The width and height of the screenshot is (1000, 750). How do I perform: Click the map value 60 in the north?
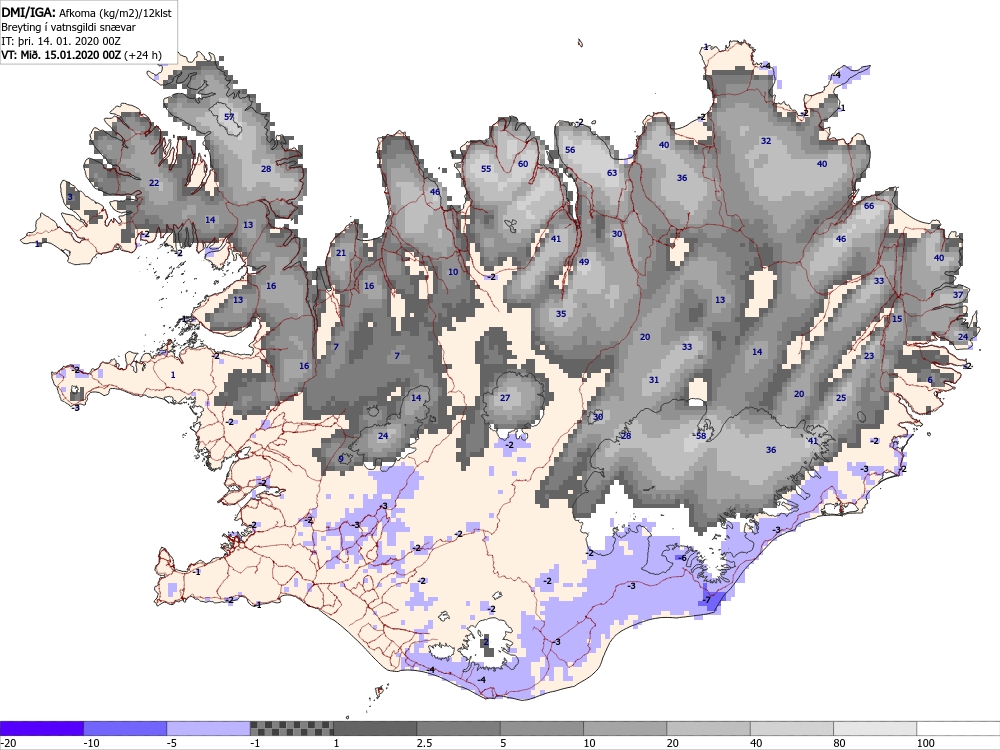click(523, 164)
